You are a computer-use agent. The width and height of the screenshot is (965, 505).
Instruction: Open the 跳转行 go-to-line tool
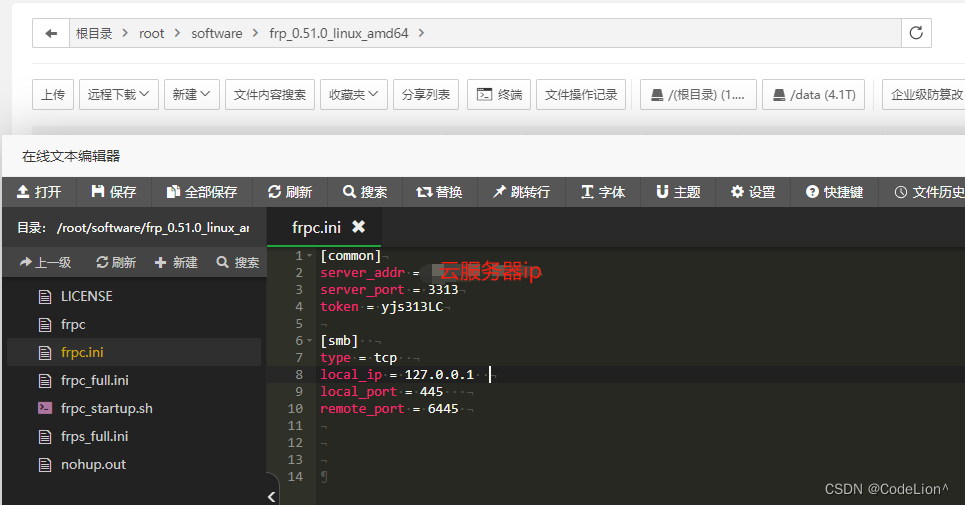click(x=521, y=192)
